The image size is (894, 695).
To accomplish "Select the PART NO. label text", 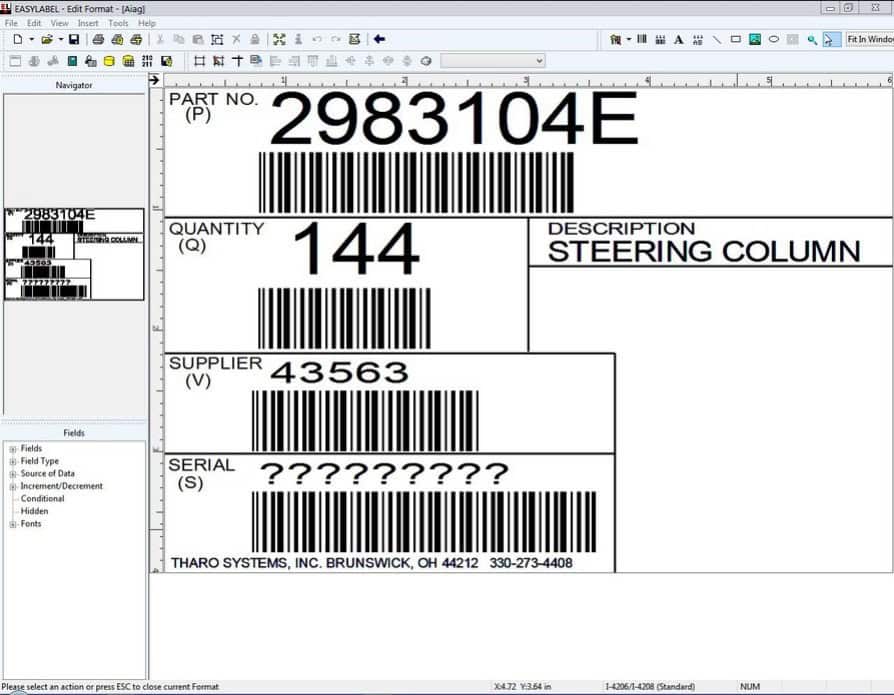I will (x=213, y=99).
